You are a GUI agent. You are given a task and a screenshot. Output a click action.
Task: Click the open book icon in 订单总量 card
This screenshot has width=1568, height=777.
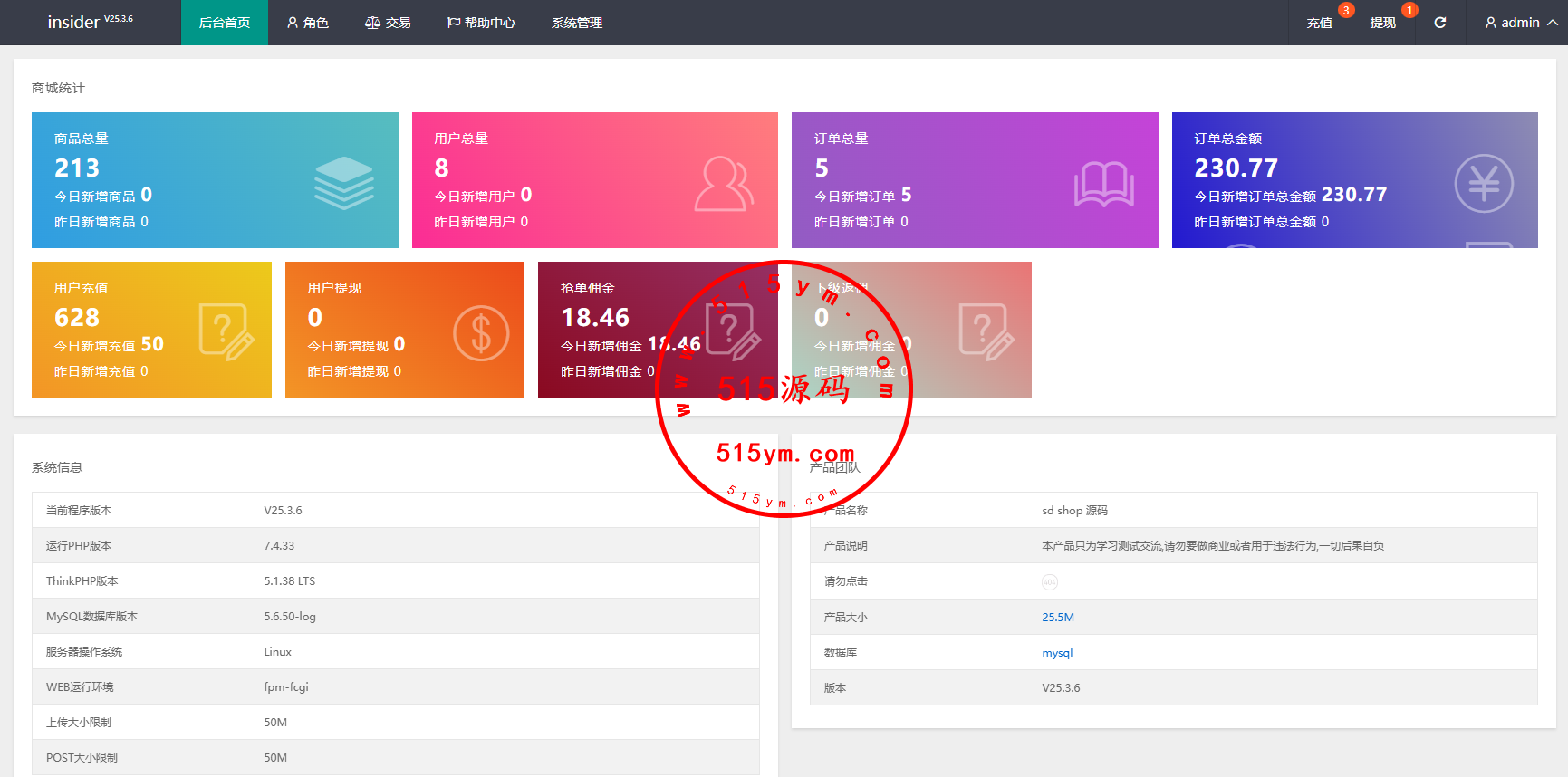click(1103, 184)
